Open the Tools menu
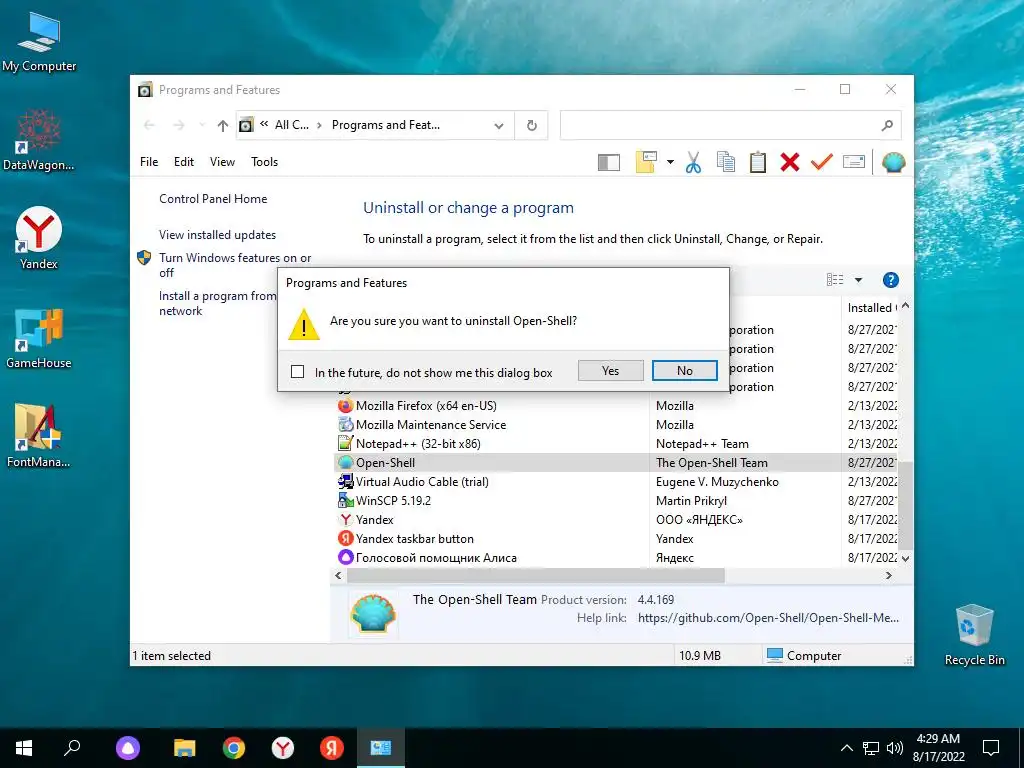 [x=264, y=162]
